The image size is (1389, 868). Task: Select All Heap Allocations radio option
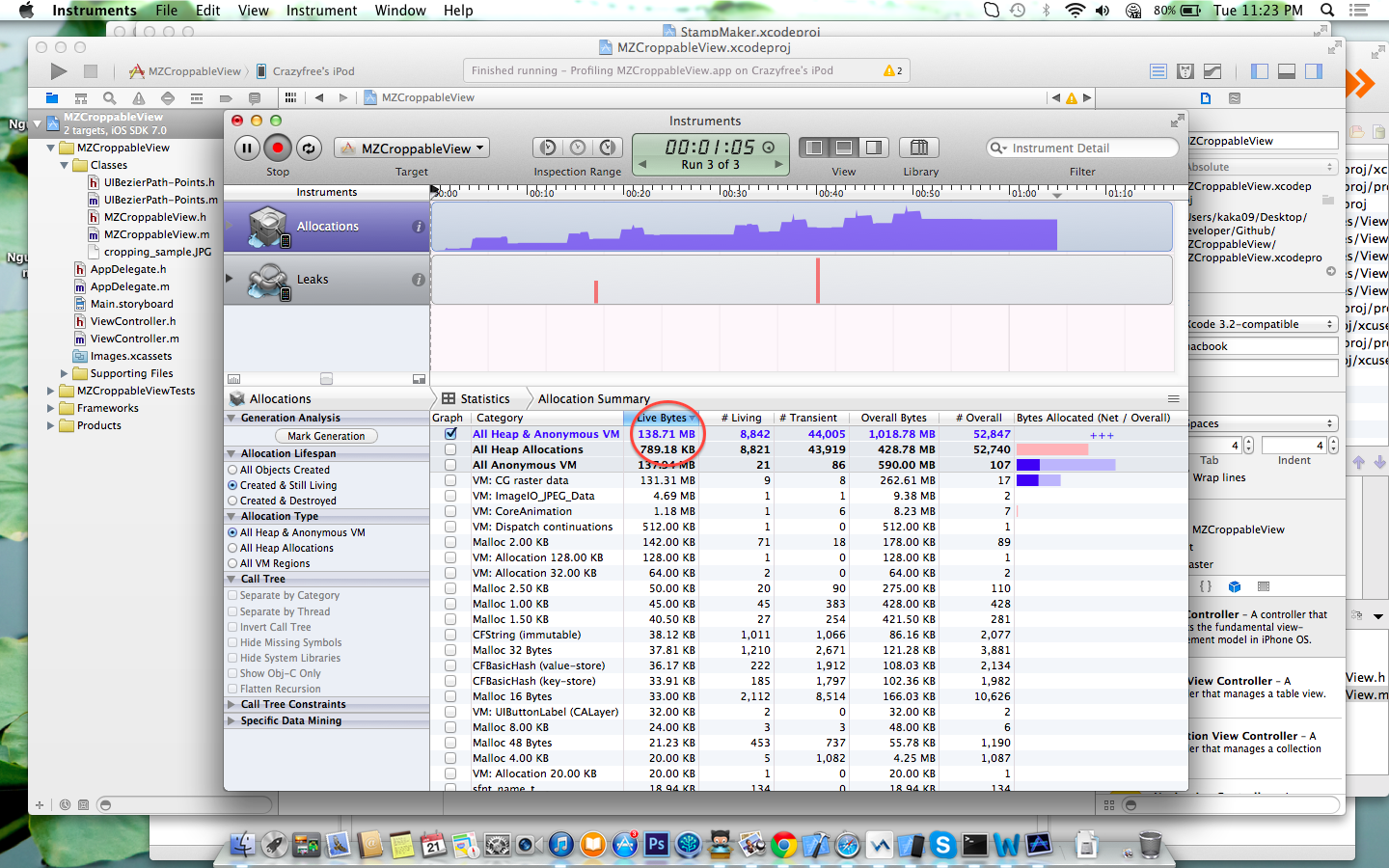(x=232, y=548)
